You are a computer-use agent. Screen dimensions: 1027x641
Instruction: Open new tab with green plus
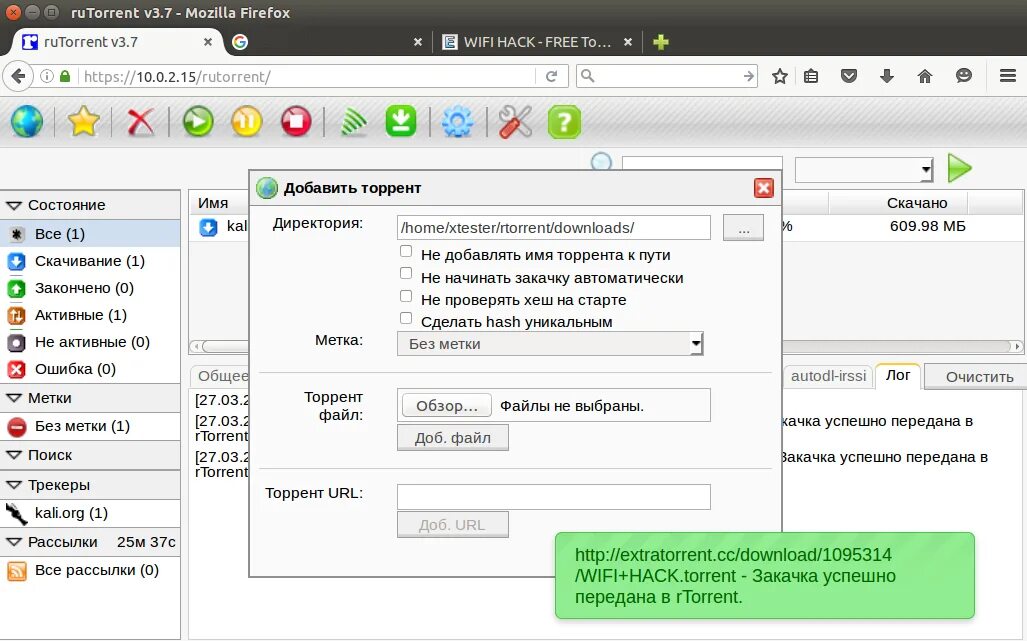pyautogui.click(x=661, y=42)
